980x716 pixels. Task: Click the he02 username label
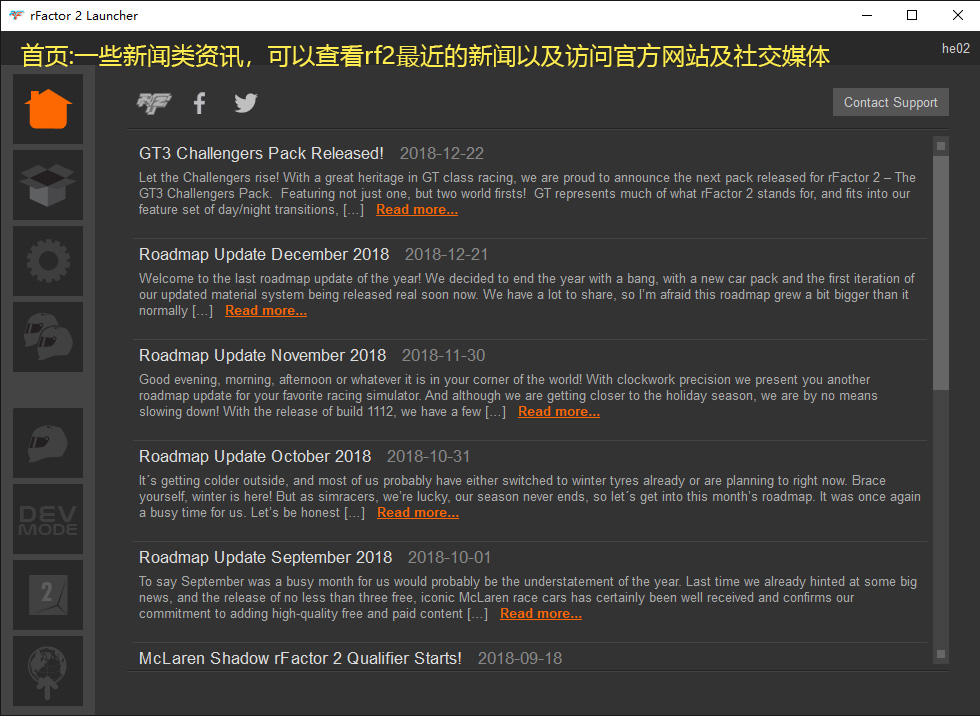(956, 48)
